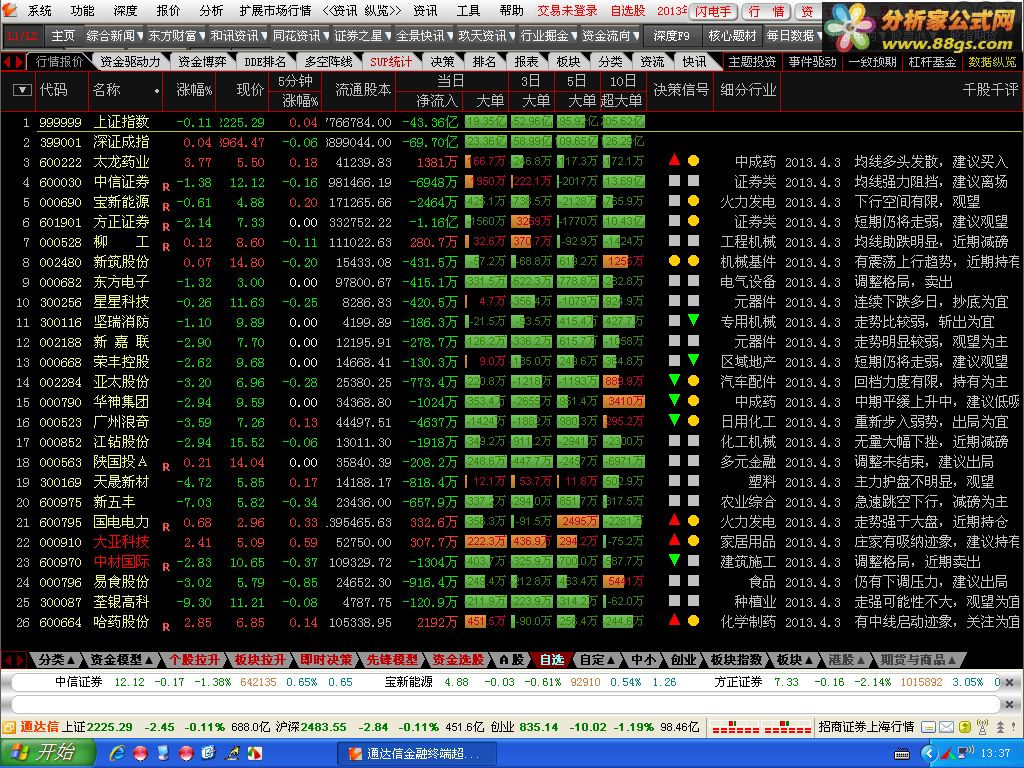
Task: Open the 期货与商品 bottom tab
Action: (x=918, y=660)
